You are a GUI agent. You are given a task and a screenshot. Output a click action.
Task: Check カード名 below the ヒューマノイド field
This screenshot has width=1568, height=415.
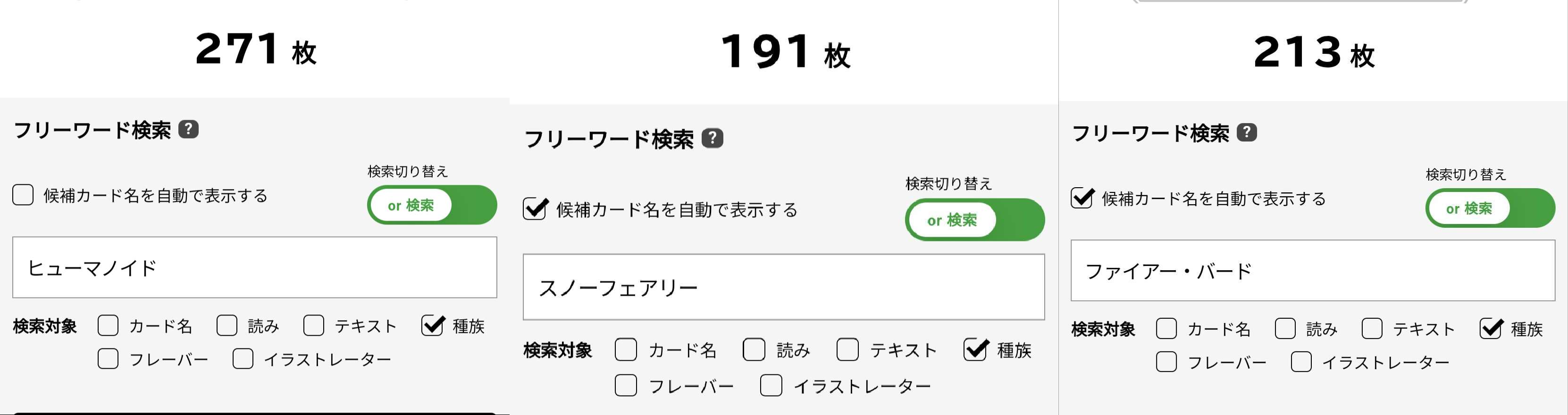(109, 325)
